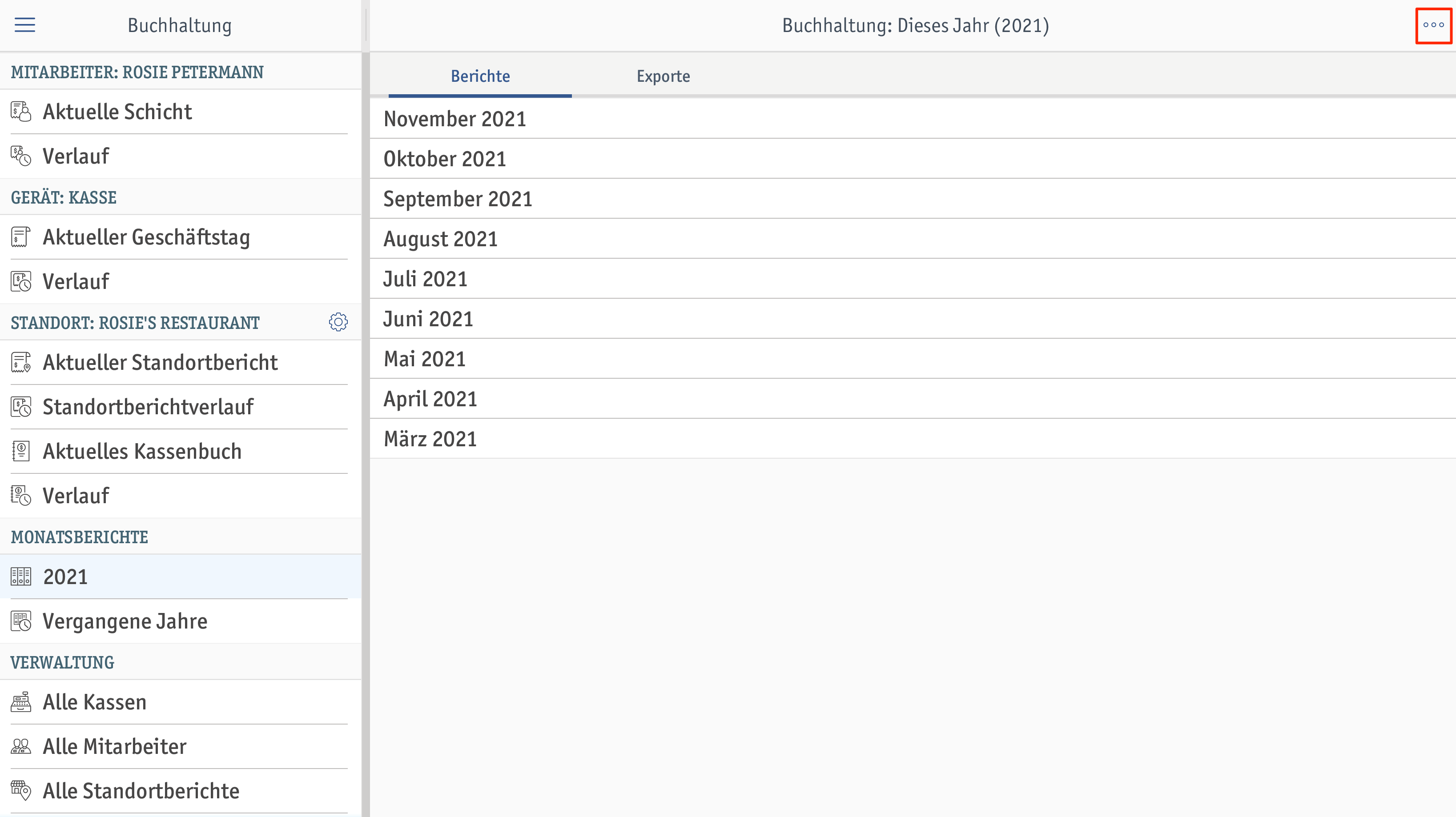Click the Aktuelles Kassenbuch icon
Screen dimensions: 1456x817
pyautogui.click(x=21, y=451)
